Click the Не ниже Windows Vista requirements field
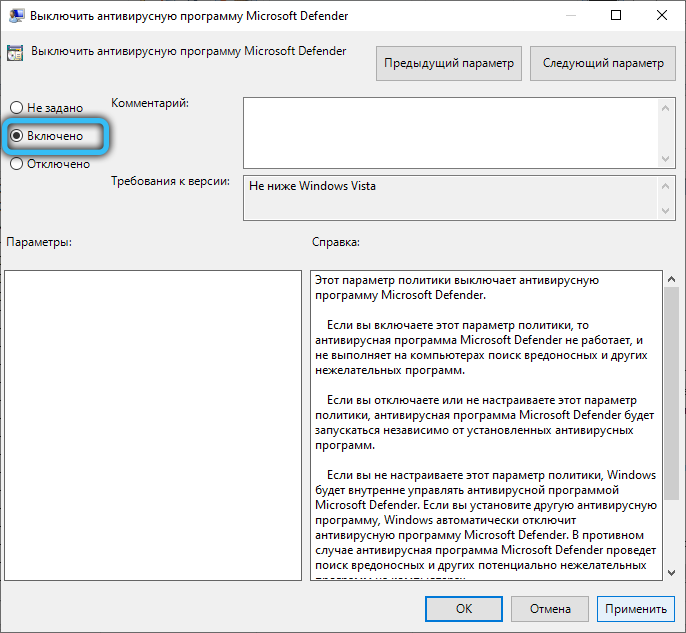Screen dimensions: 686x633 click(450, 198)
